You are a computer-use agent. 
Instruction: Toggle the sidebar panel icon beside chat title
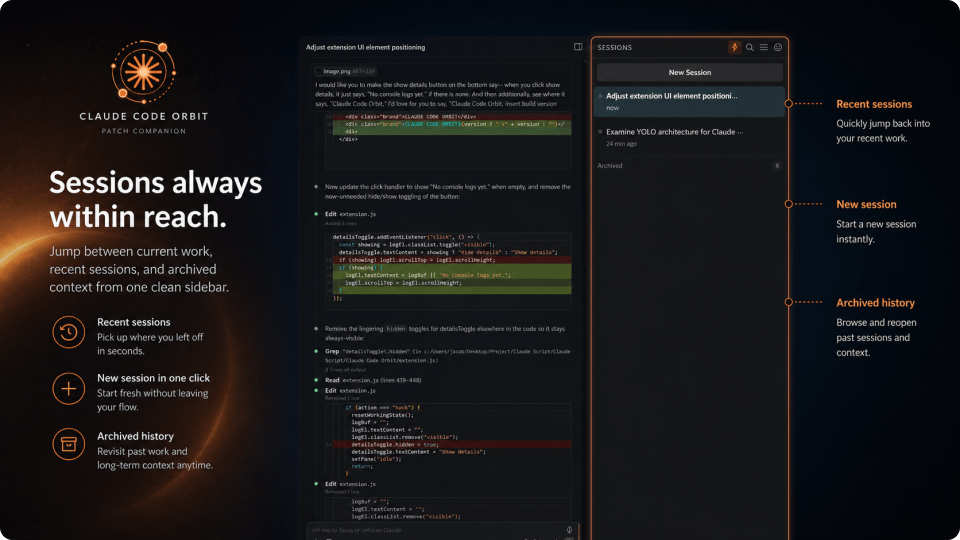click(578, 47)
